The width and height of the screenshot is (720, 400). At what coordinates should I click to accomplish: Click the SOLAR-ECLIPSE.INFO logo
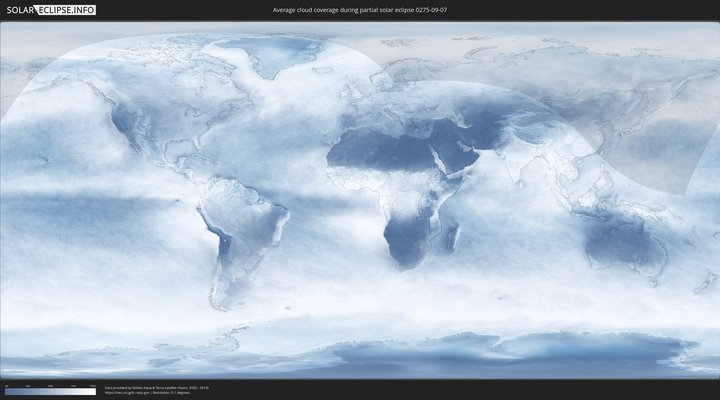[x=51, y=10]
